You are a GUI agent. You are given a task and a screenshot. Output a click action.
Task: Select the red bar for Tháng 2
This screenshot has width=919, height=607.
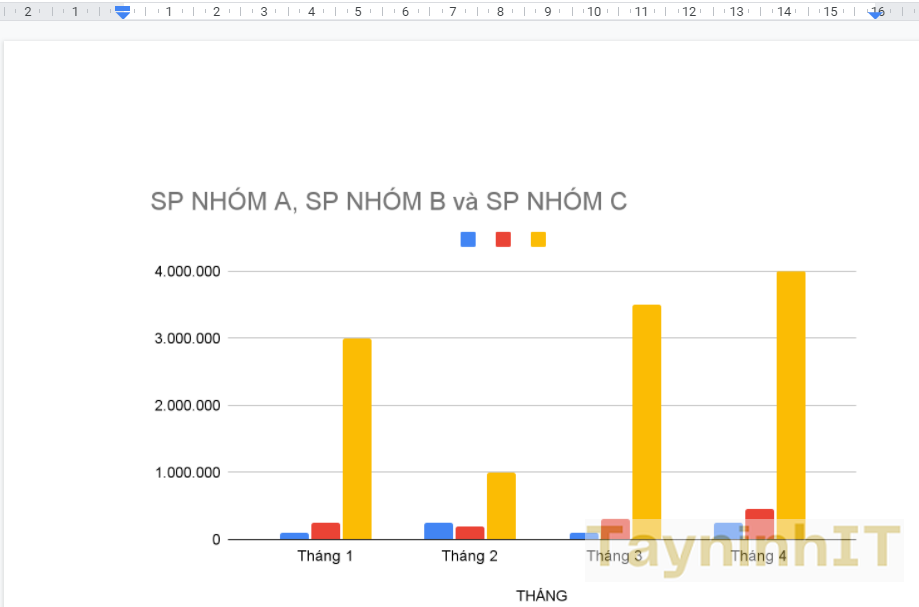(x=470, y=533)
